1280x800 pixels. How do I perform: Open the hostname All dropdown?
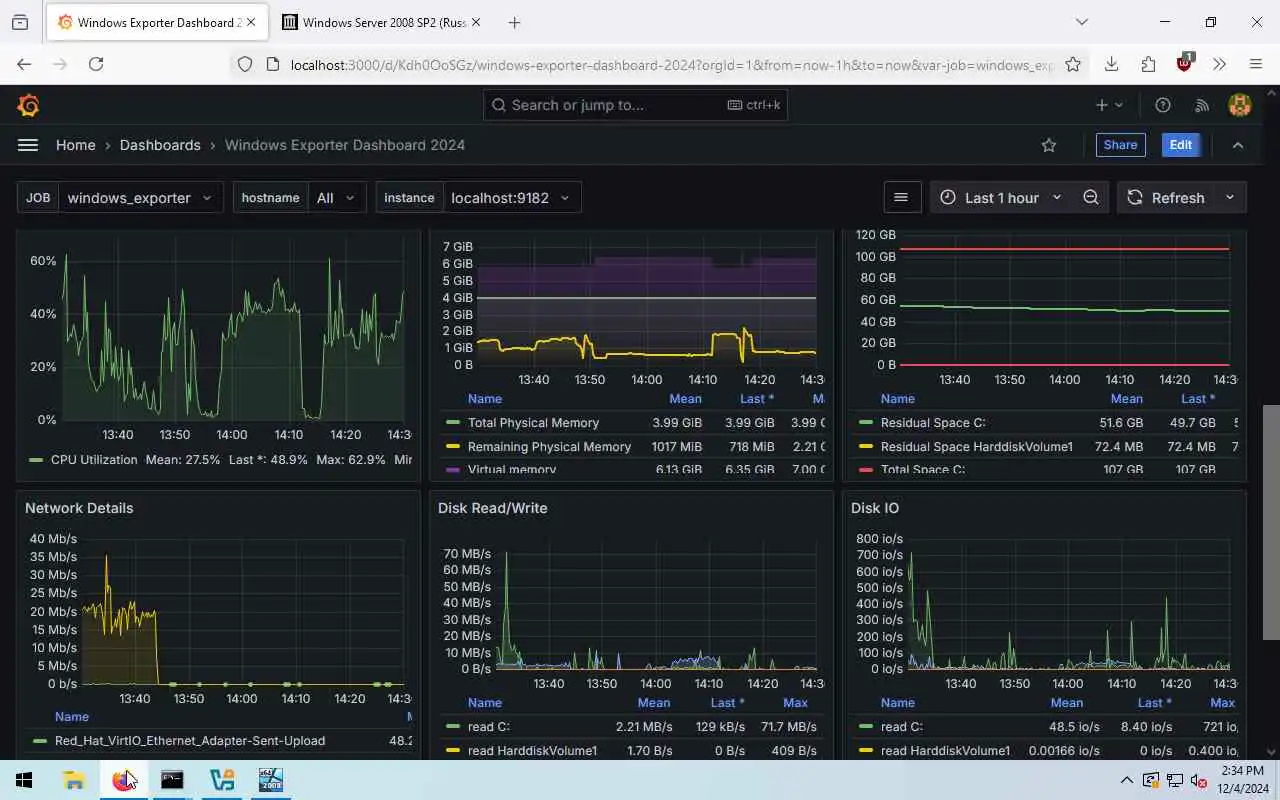point(337,198)
